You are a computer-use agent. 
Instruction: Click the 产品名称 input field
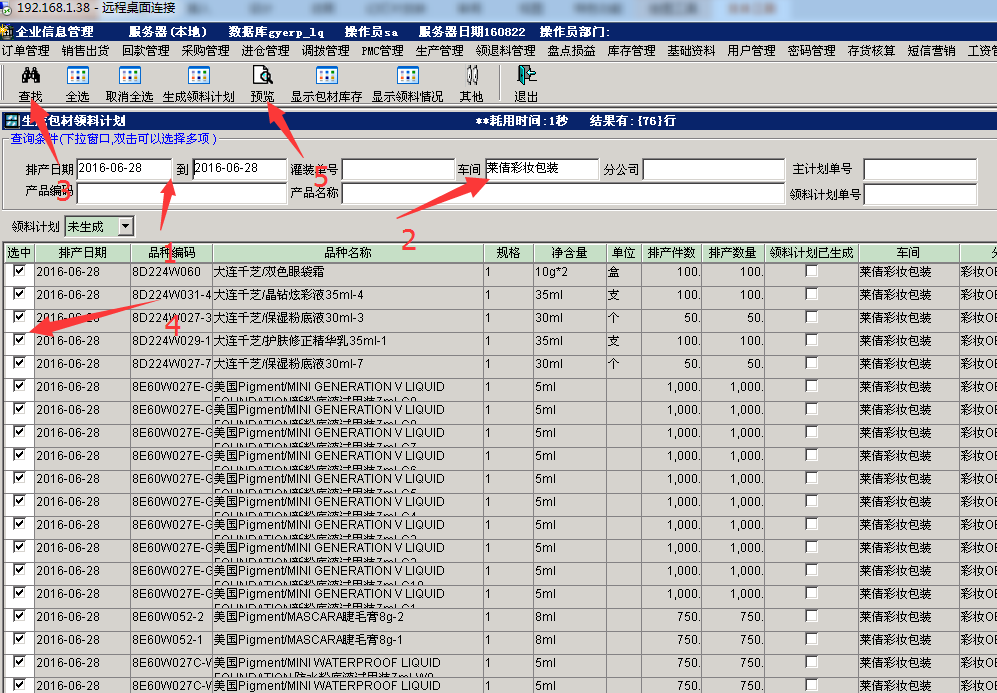(x=563, y=194)
